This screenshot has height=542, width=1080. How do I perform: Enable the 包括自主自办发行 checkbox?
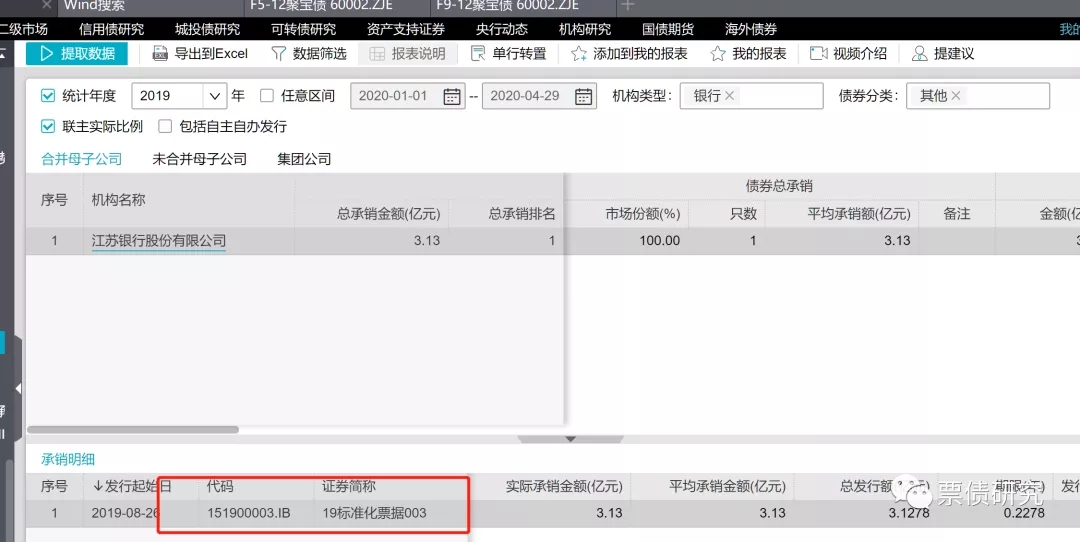click(x=165, y=126)
